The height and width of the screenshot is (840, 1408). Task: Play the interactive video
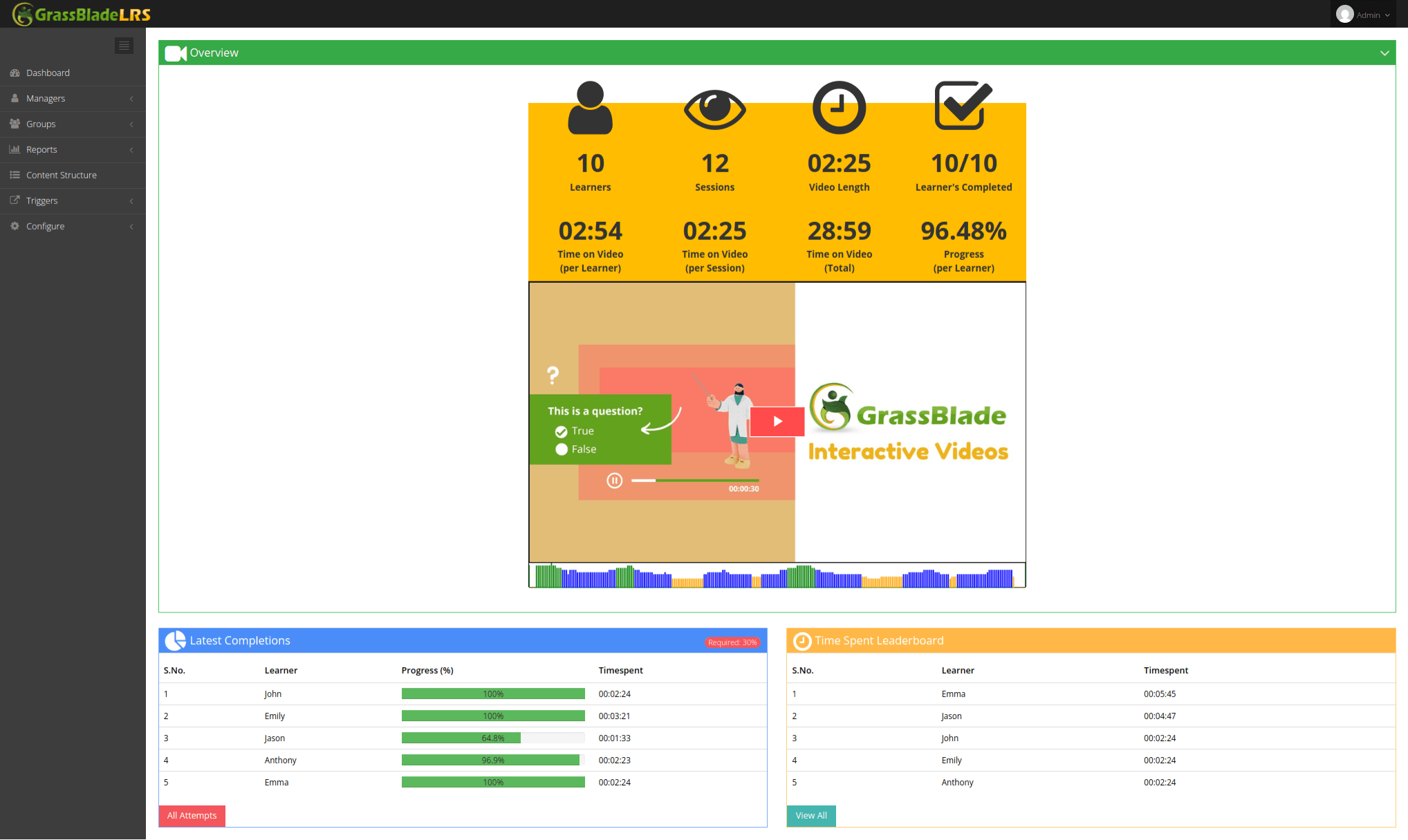point(777,421)
